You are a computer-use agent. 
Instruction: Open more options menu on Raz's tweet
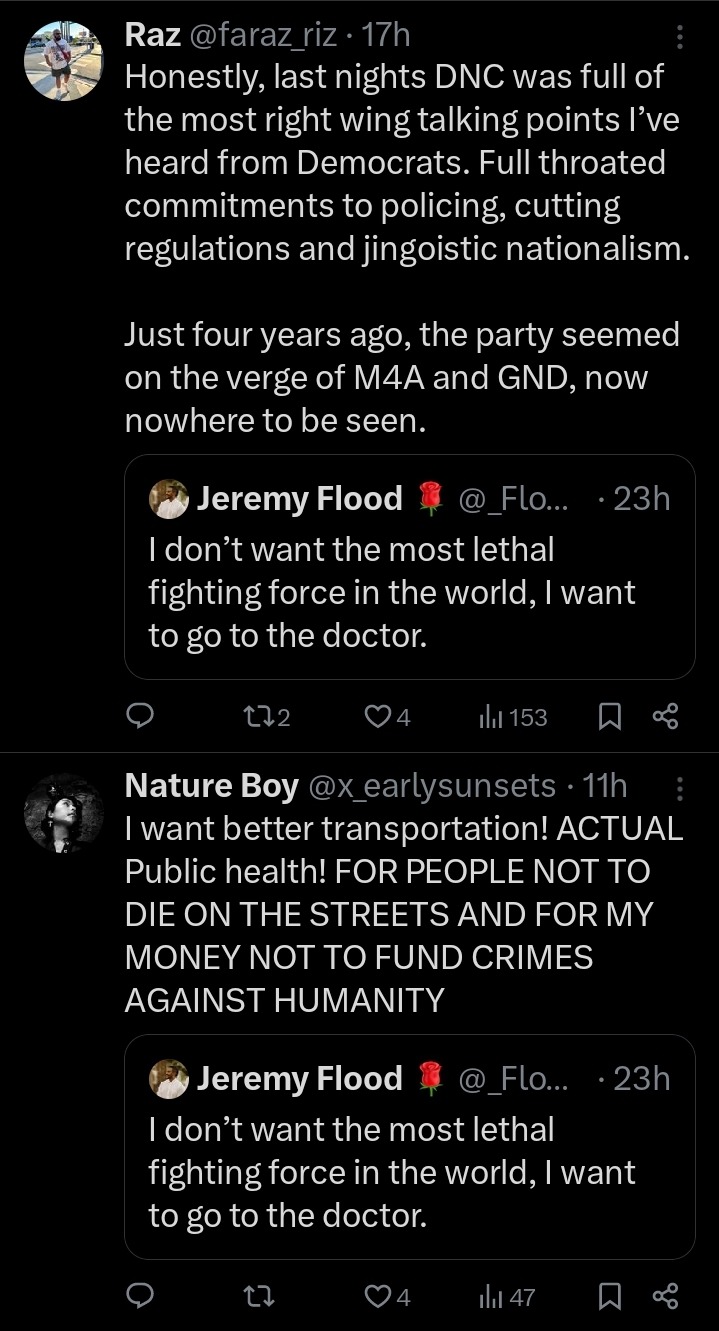(680, 37)
